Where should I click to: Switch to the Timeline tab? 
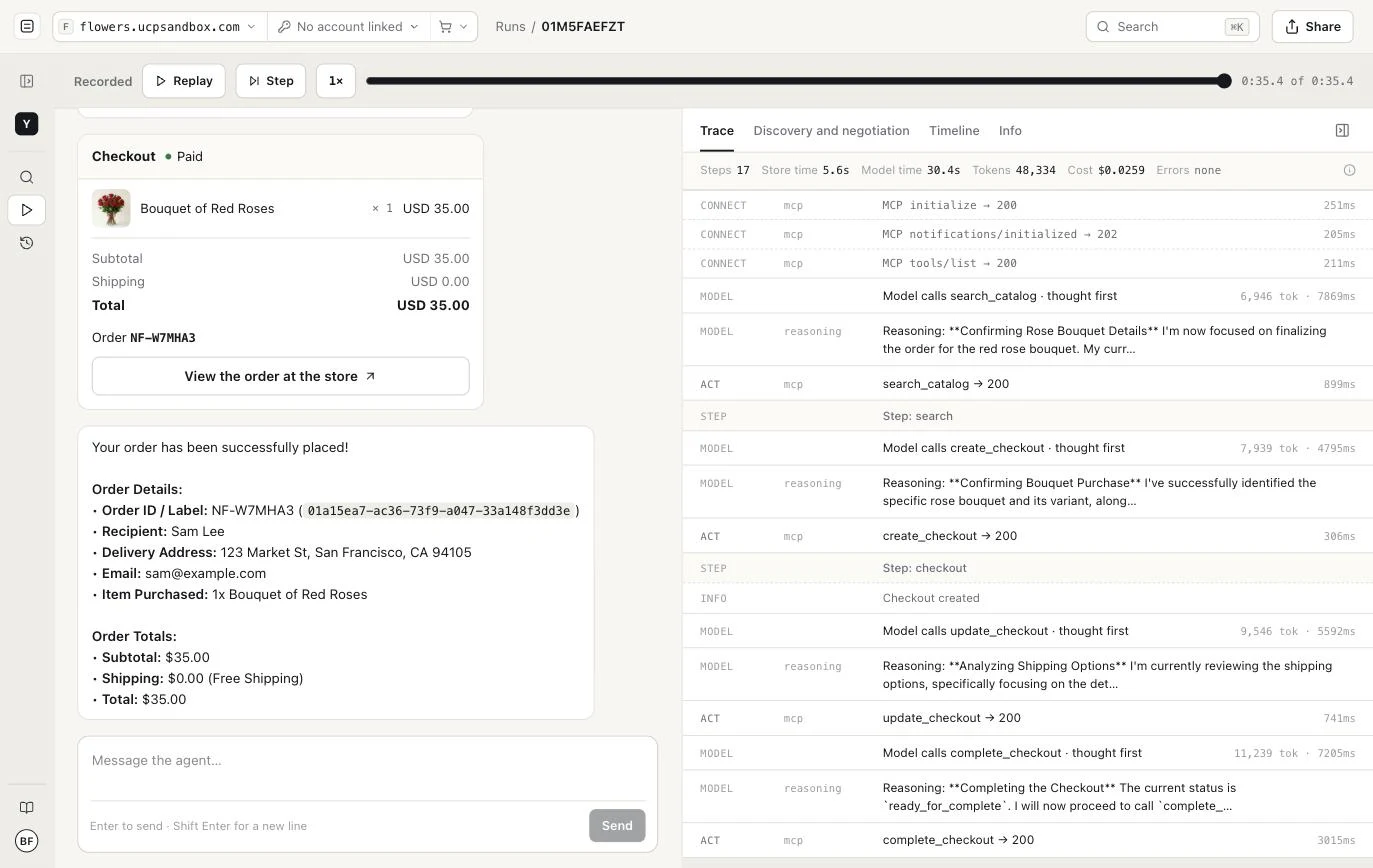[x=954, y=131]
